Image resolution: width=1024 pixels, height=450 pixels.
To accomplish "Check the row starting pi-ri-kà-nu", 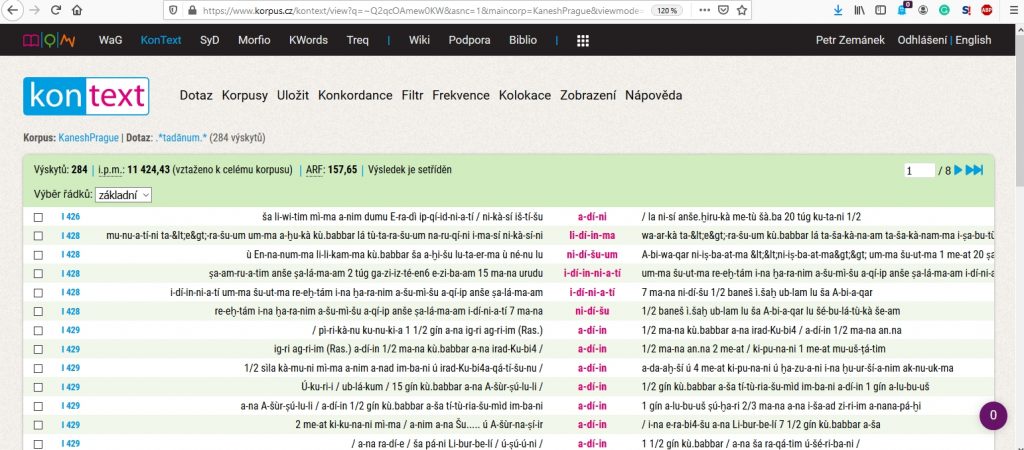I will click(x=39, y=330).
